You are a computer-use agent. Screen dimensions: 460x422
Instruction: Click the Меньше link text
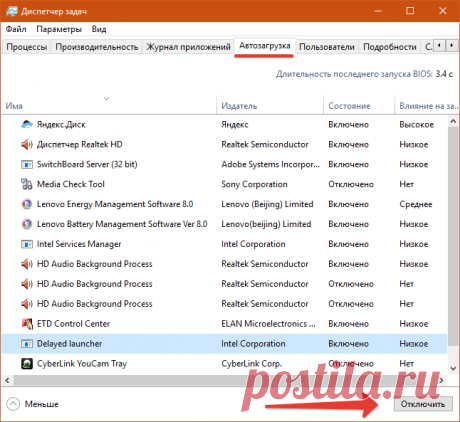point(42,404)
